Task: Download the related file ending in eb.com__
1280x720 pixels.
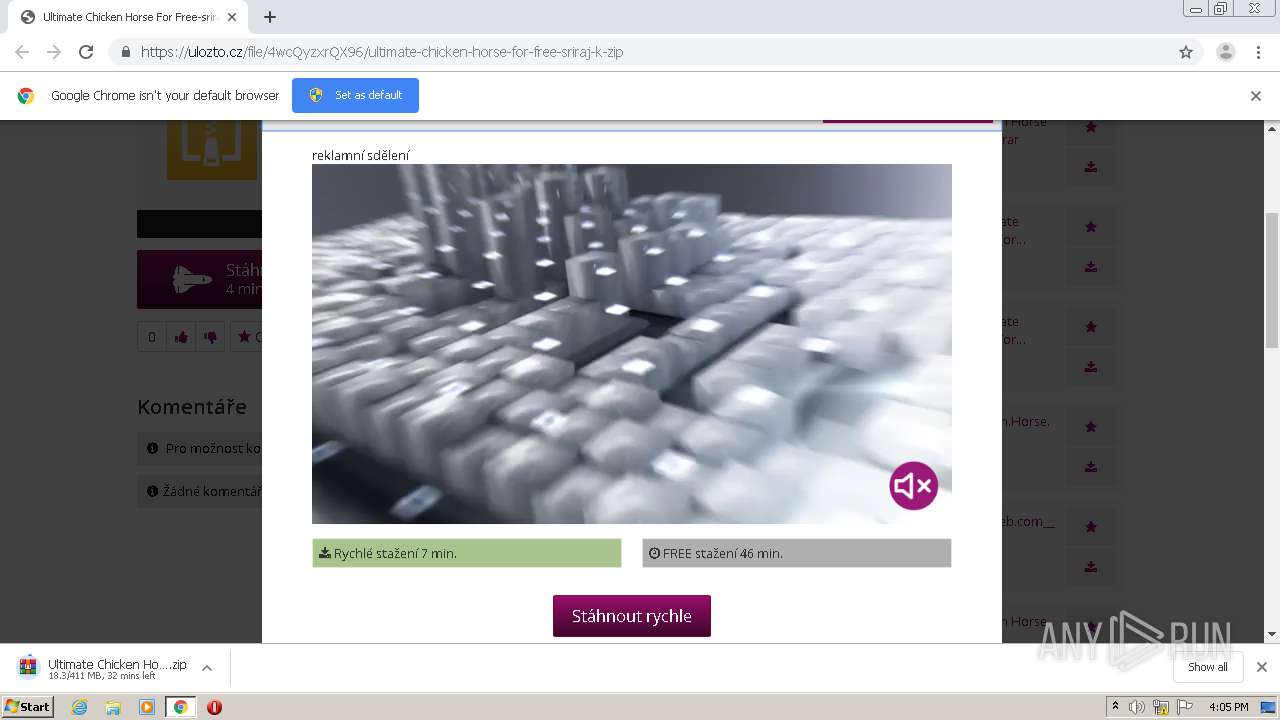Action: pyautogui.click(x=1091, y=567)
